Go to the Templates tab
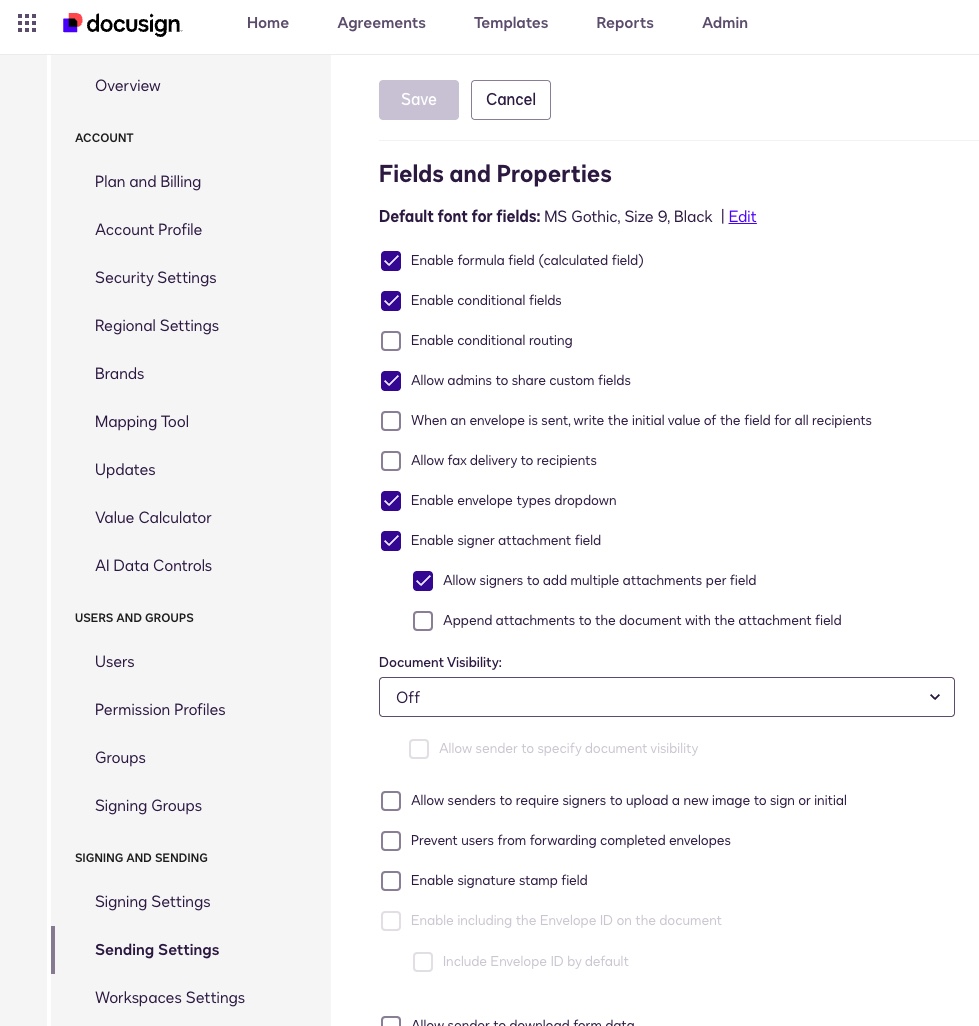Screen dimensions: 979x1026 [511, 23]
